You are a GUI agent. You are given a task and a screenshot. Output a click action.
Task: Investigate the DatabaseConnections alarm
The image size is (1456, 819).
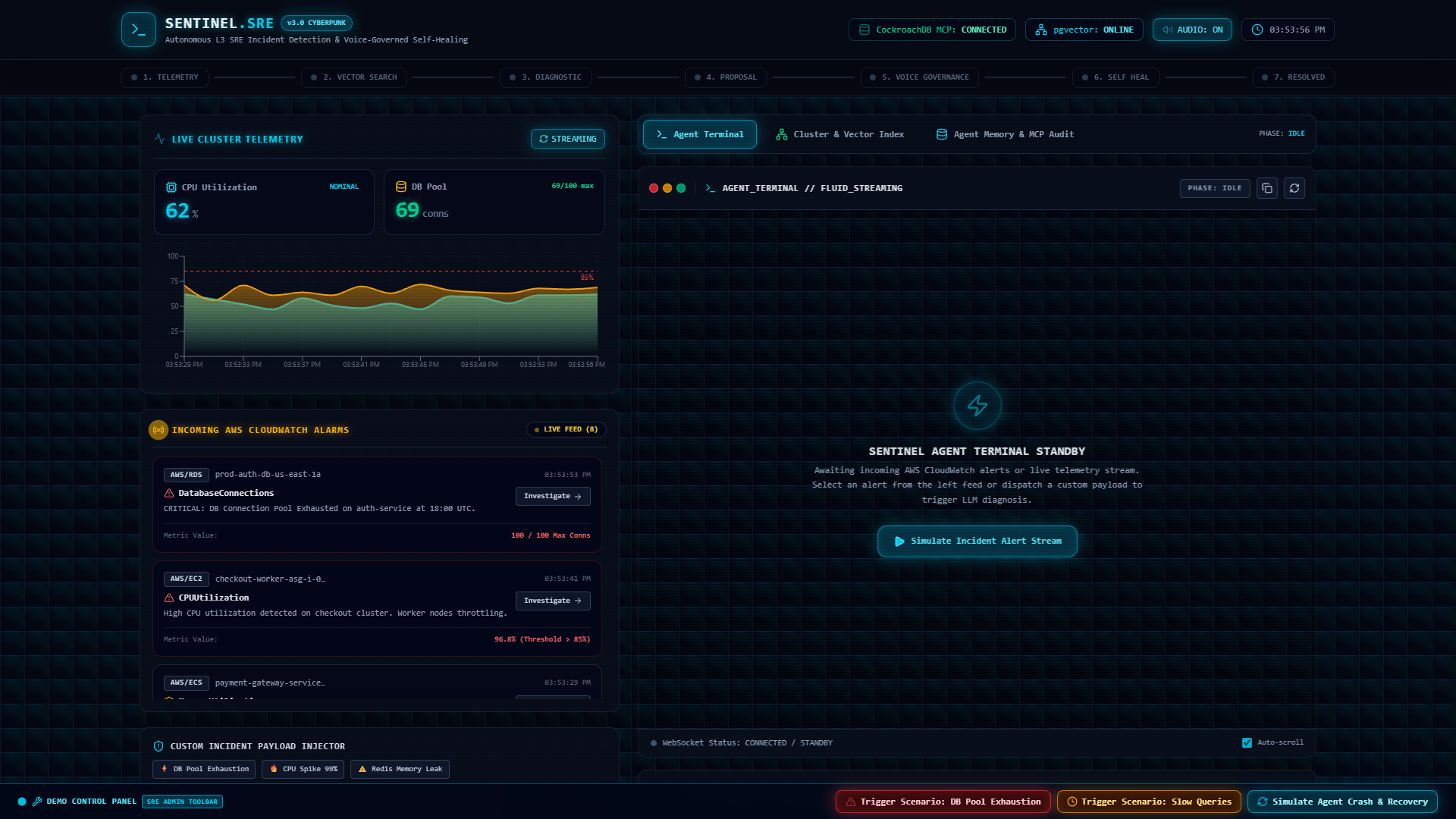point(553,496)
